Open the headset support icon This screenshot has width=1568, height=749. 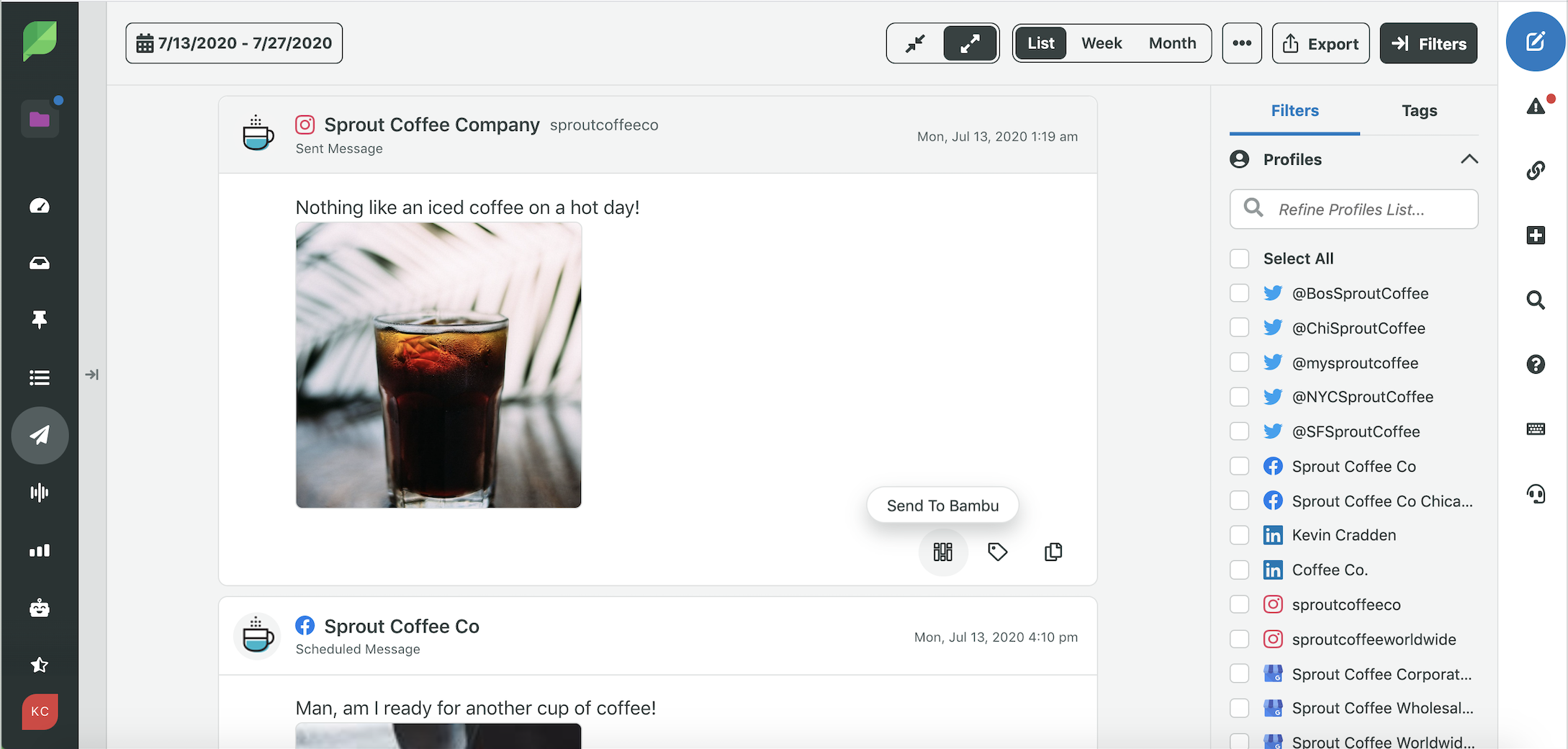point(1536,493)
